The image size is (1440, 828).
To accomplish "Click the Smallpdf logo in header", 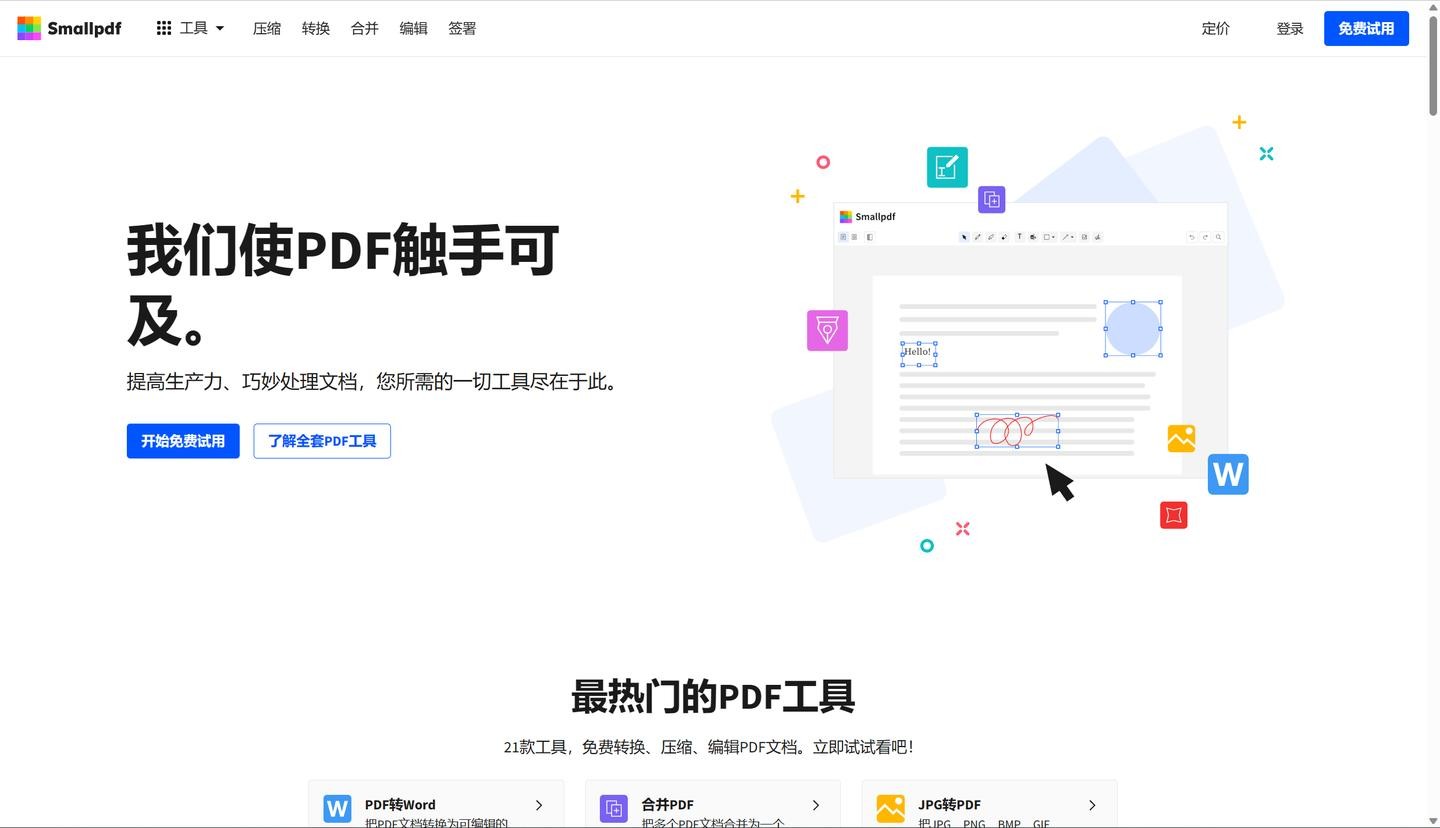I will tap(69, 28).
